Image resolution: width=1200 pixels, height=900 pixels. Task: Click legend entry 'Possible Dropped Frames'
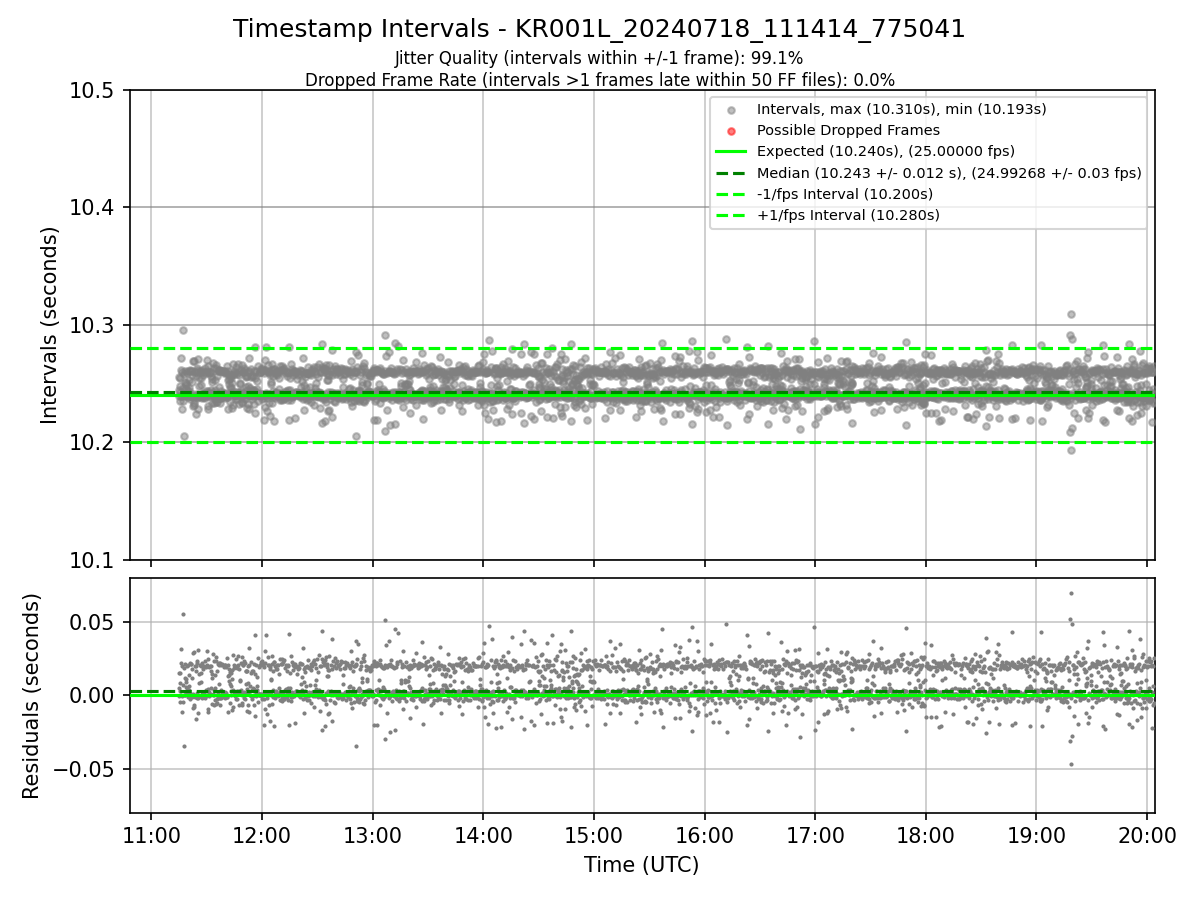coord(848,130)
